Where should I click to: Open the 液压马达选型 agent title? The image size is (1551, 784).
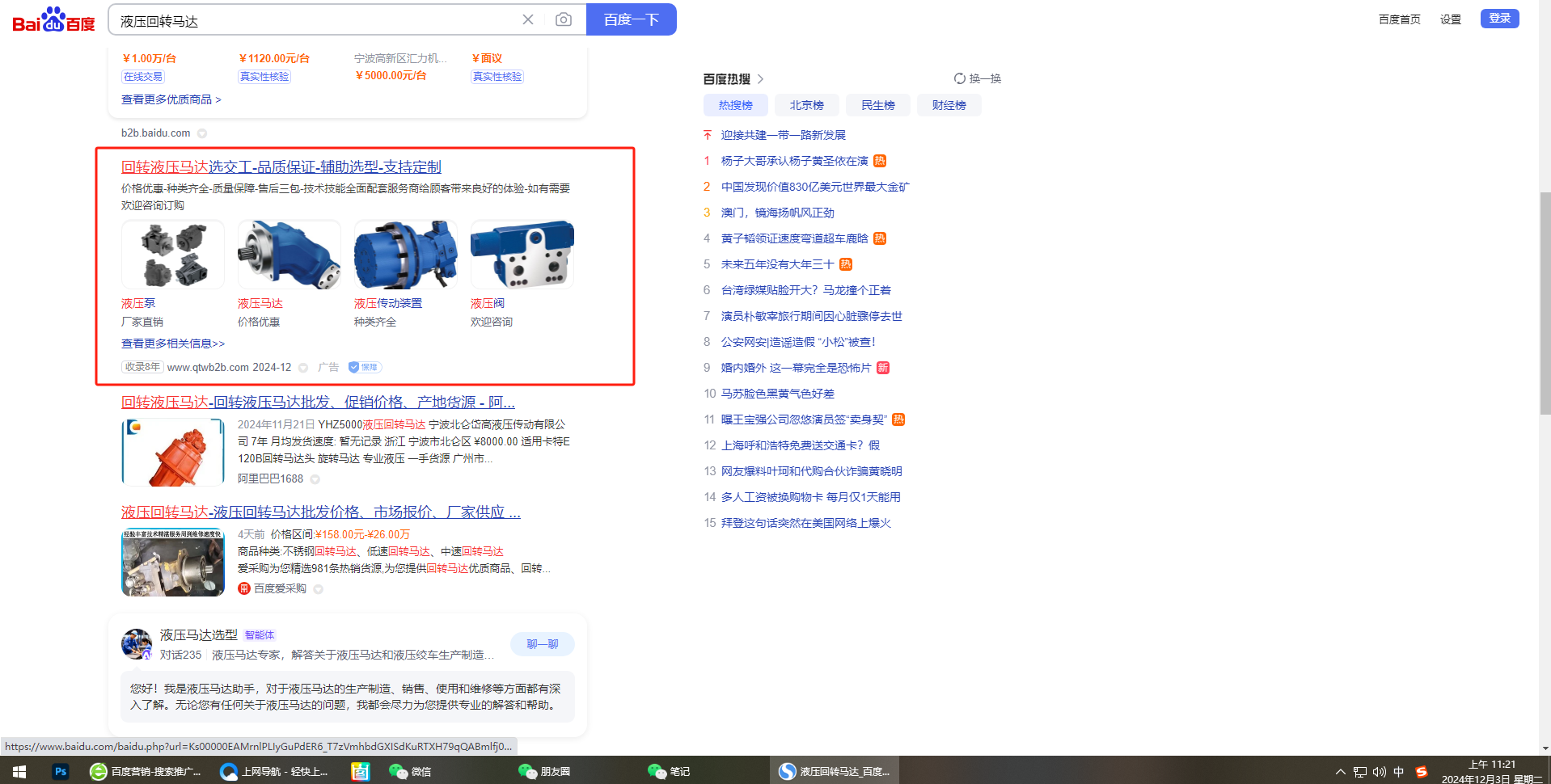tap(199, 635)
